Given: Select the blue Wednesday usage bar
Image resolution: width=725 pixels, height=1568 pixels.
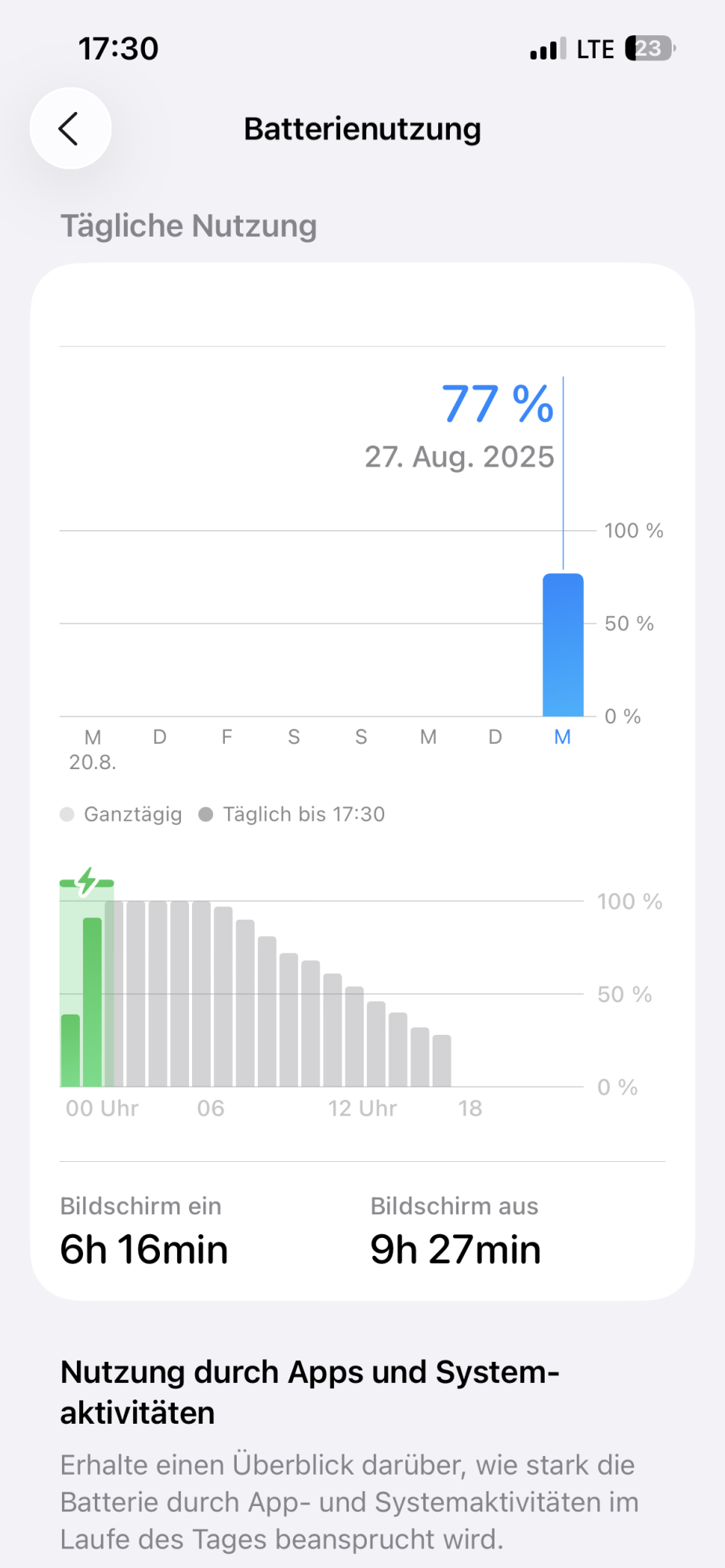Looking at the screenshot, I should pyautogui.click(x=563, y=645).
